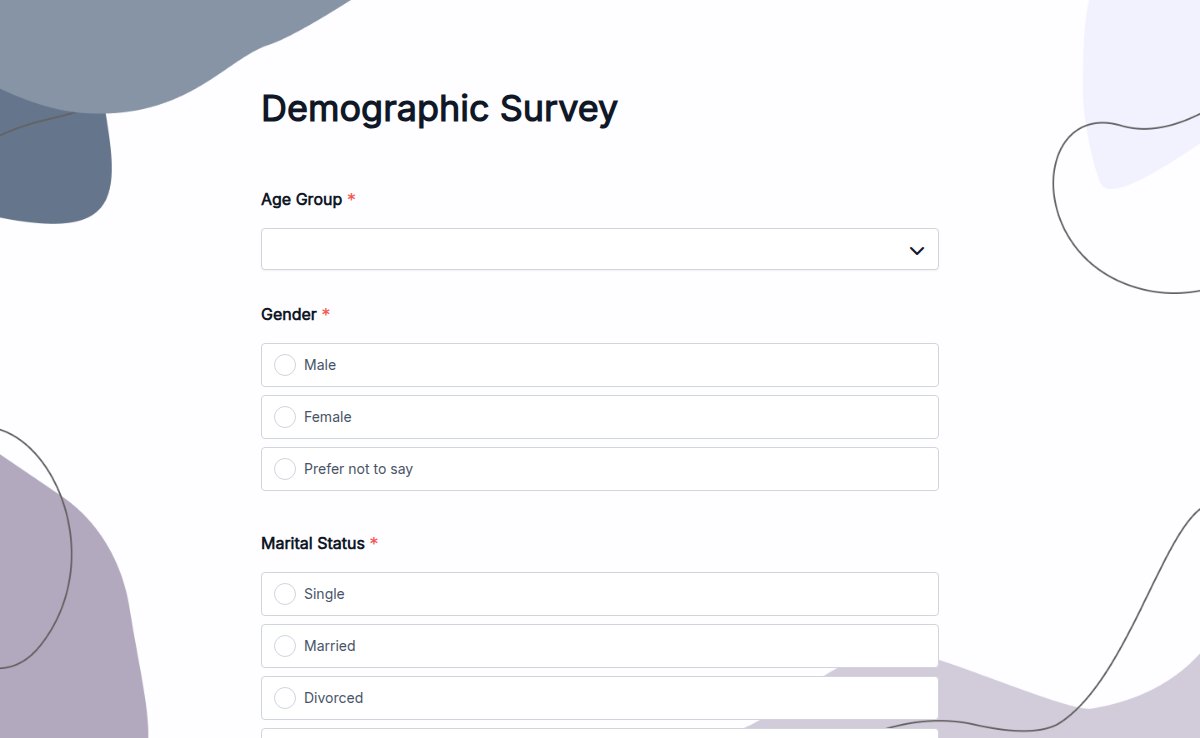Select Single as marital status
The width and height of the screenshot is (1200, 738).
(285, 594)
